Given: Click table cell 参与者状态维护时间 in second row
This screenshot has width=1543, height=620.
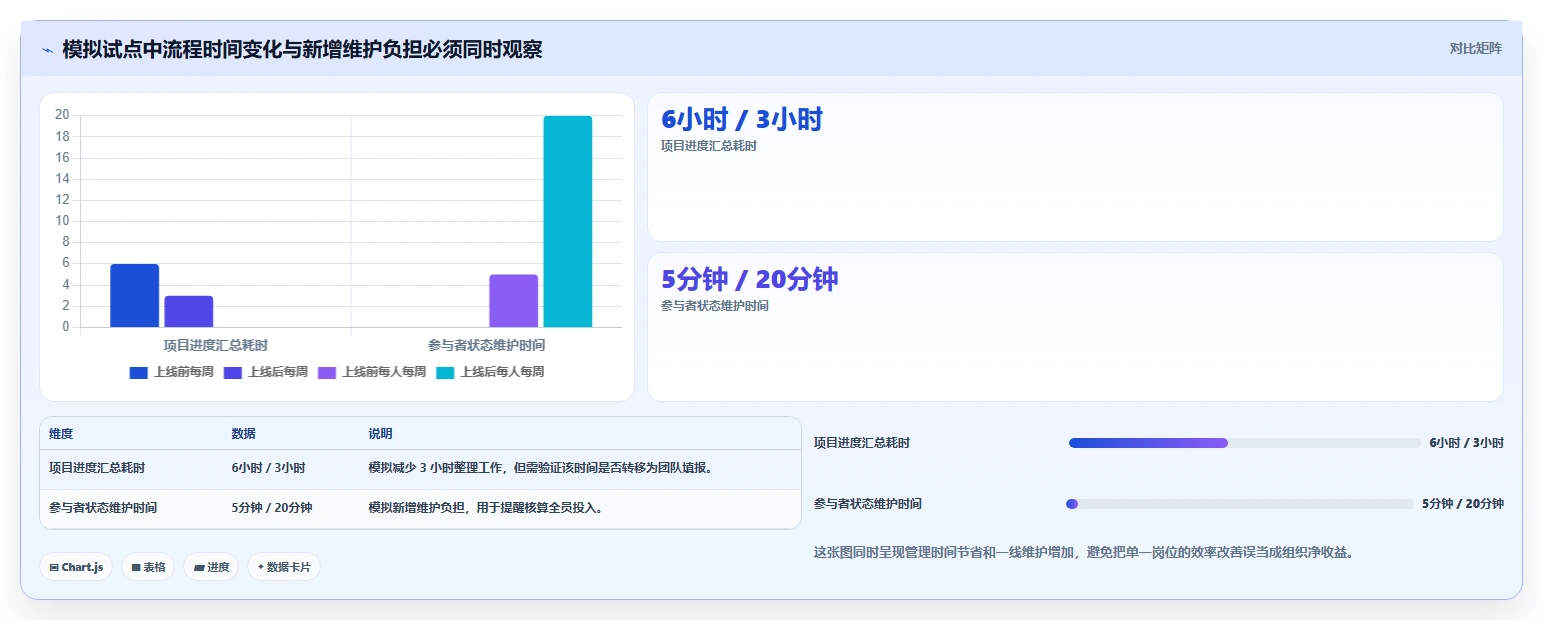Looking at the screenshot, I should click(x=103, y=508).
